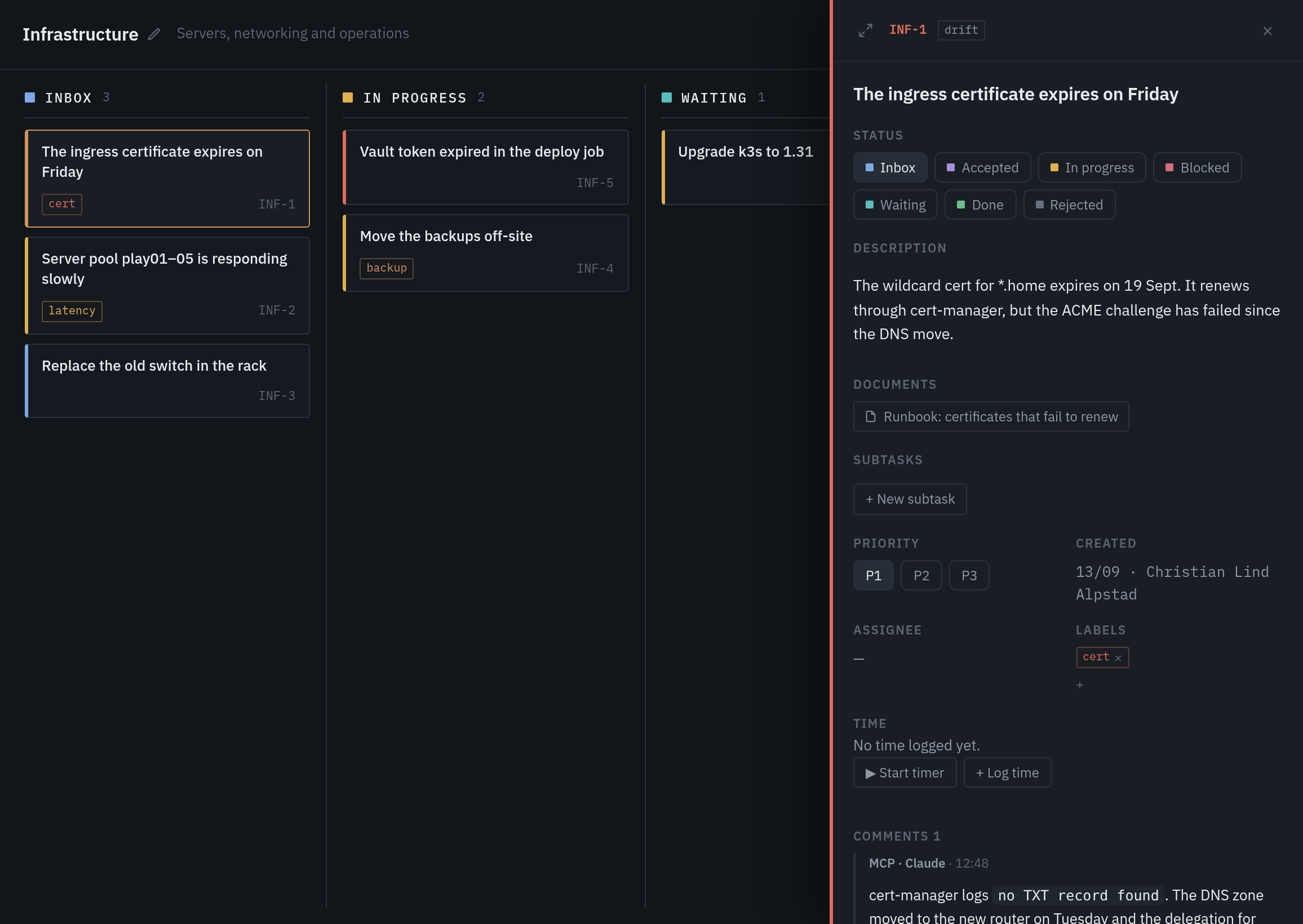
Task: Set status to Rejected
Action: (x=1069, y=205)
